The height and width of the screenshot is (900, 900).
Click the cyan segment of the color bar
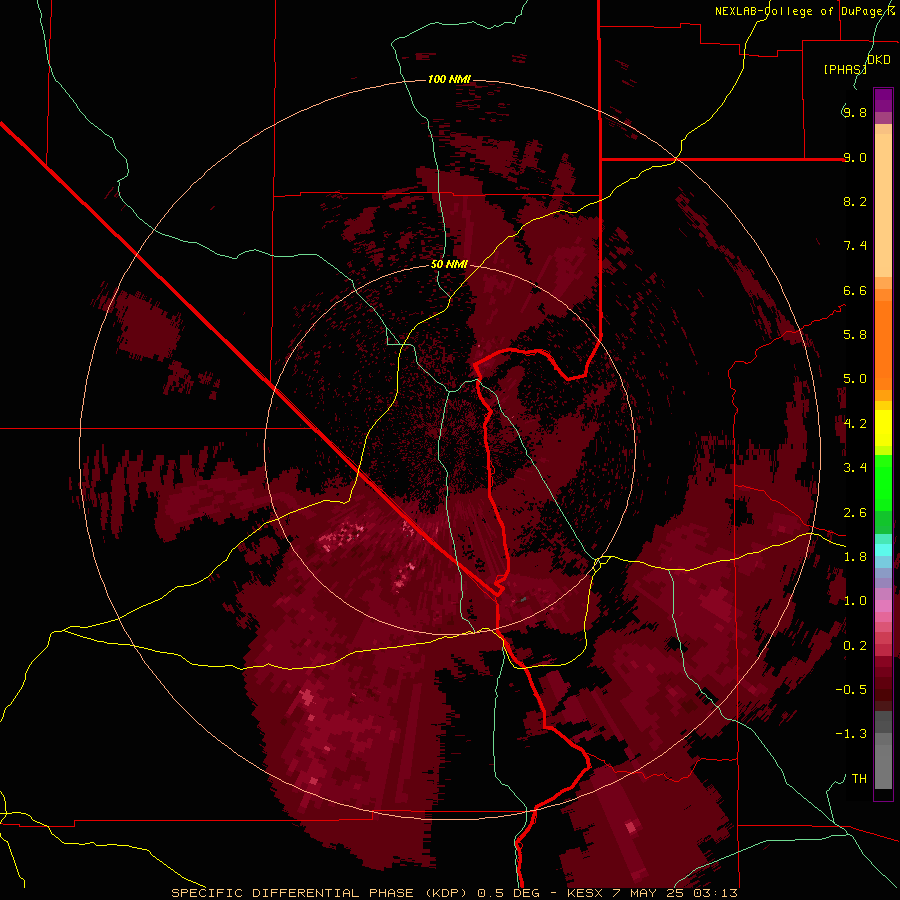[883, 550]
